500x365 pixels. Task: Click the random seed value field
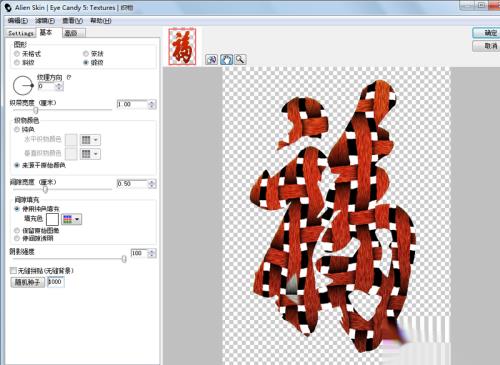55,282
